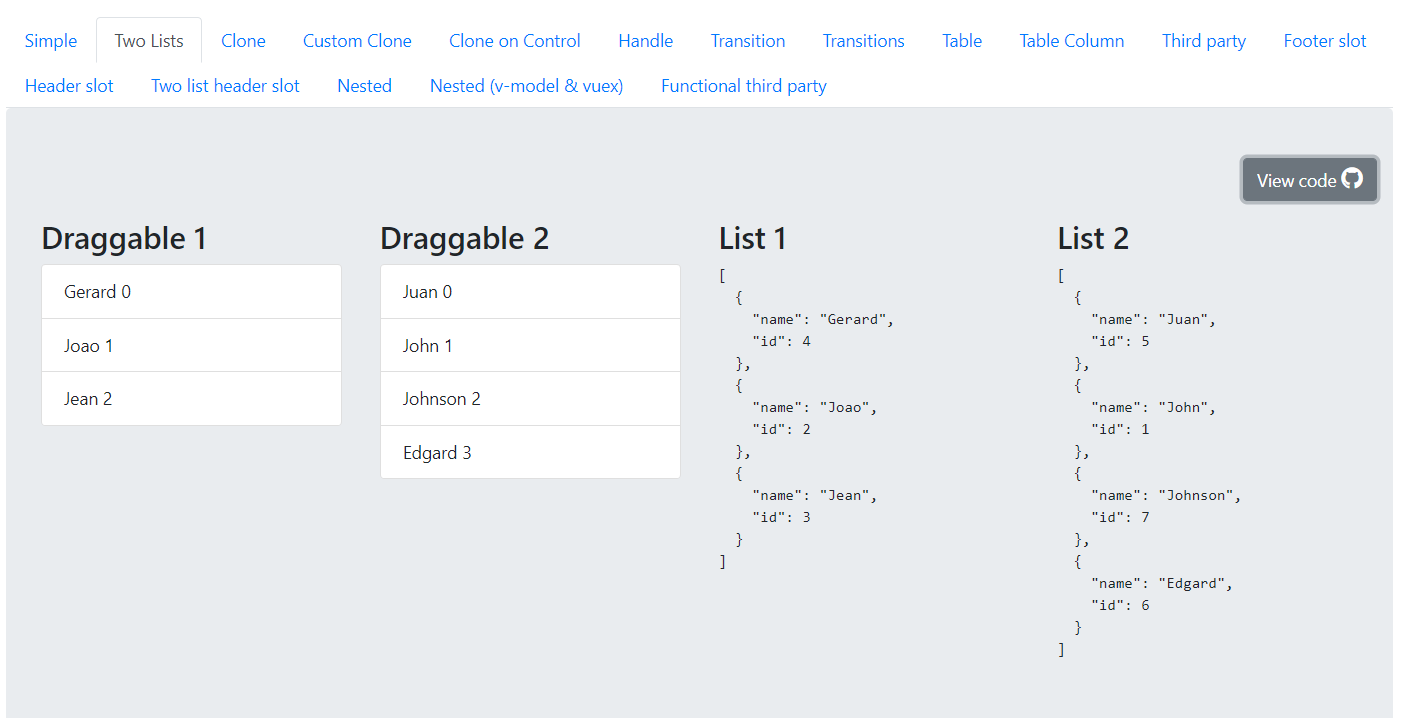Select the Edgard 3 list item
This screenshot has width=1408, height=718.
coord(530,453)
